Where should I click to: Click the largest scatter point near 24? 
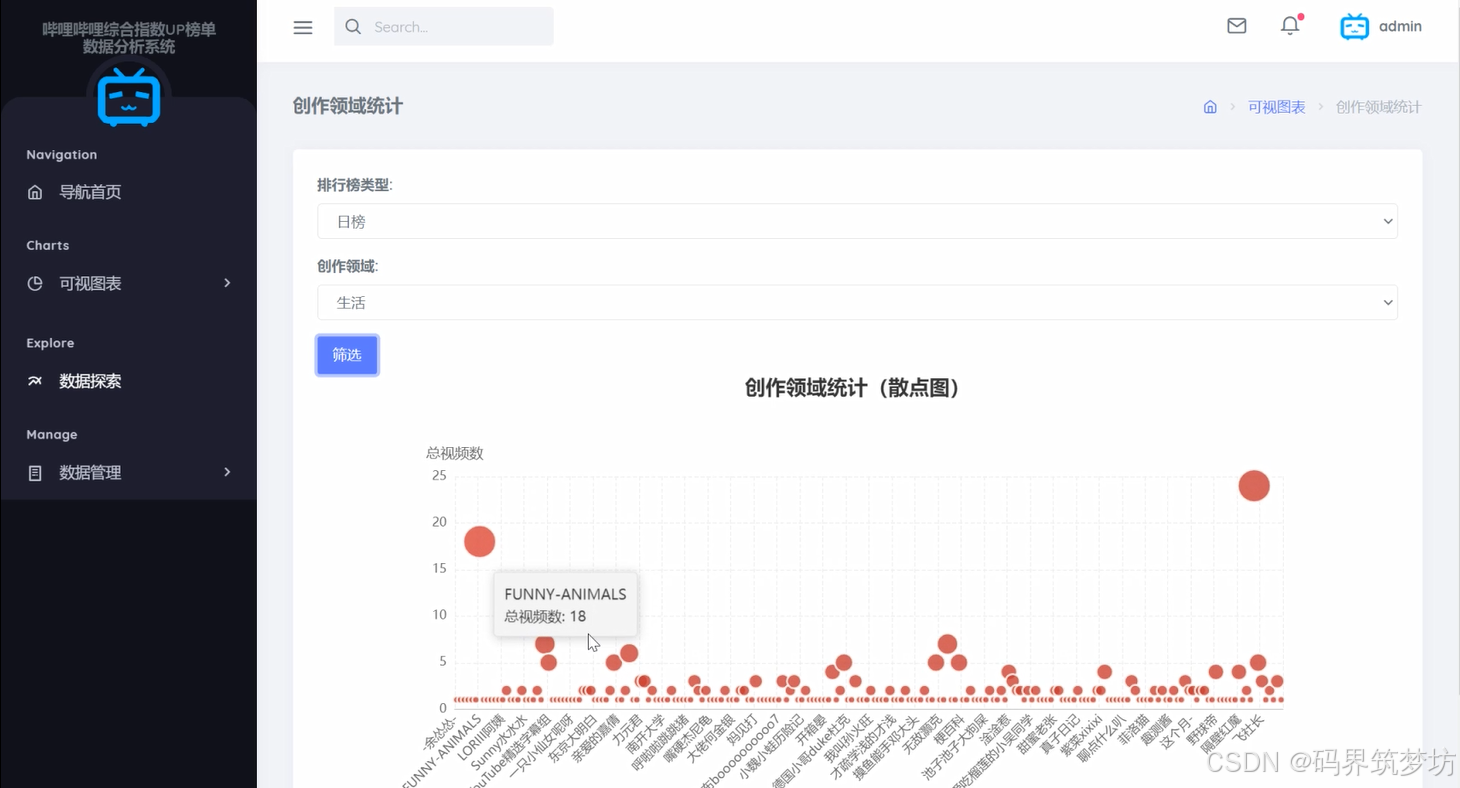coord(1254,486)
